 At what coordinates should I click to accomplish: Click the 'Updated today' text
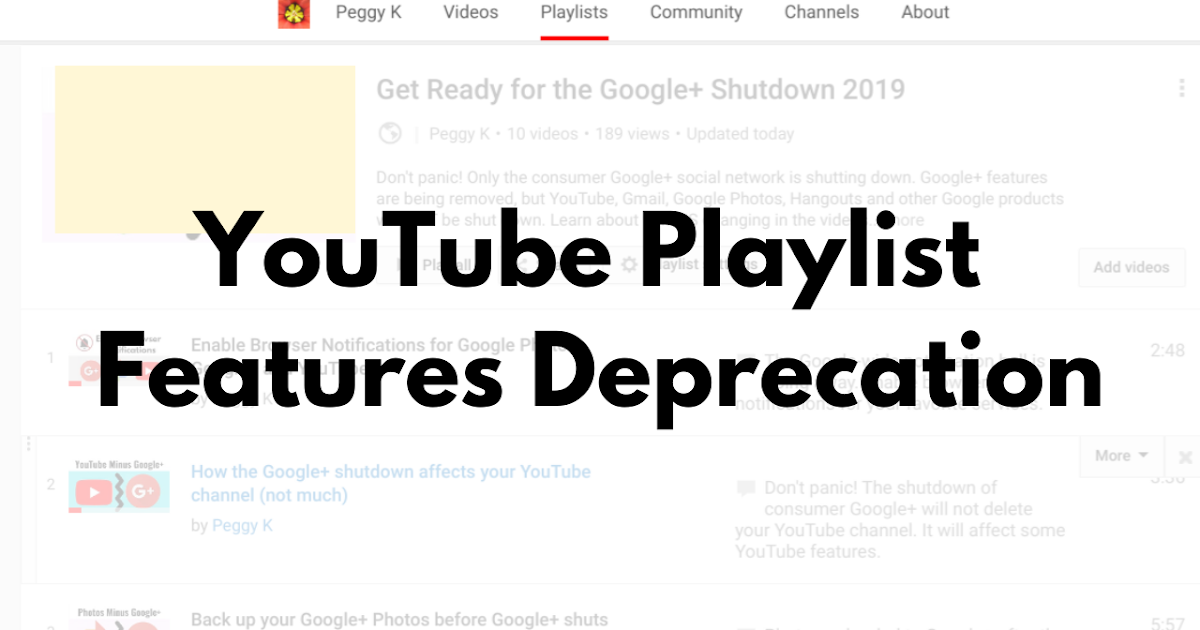pyautogui.click(x=740, y=134)
